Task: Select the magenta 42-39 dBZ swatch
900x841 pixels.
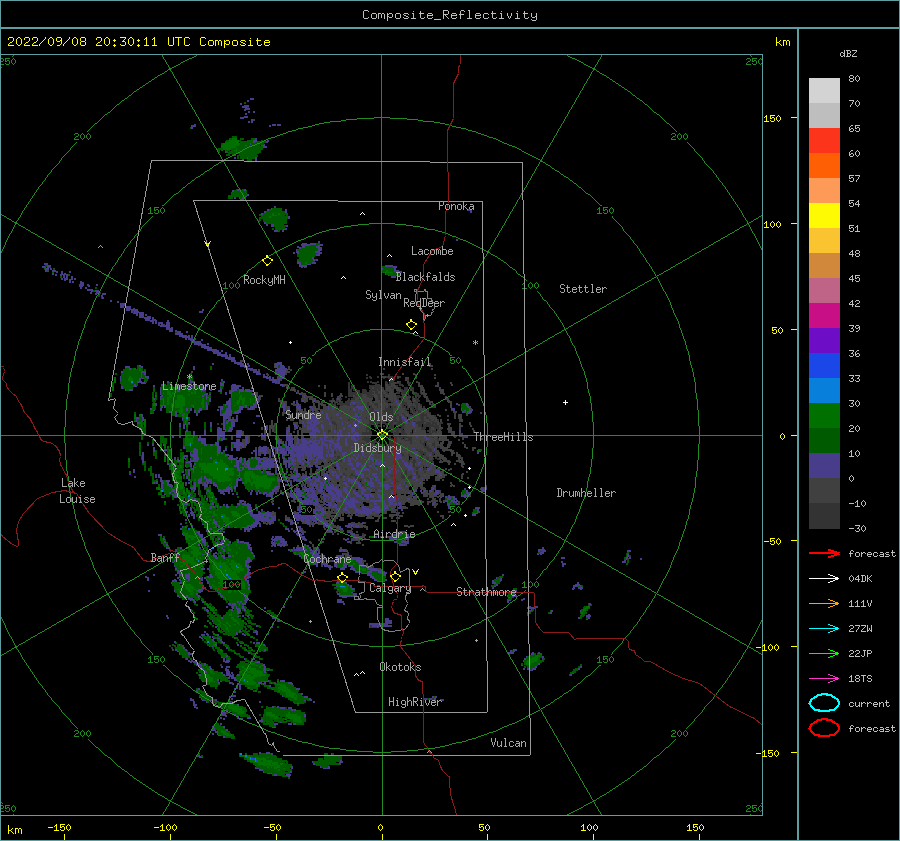Action: coord(824,316)
